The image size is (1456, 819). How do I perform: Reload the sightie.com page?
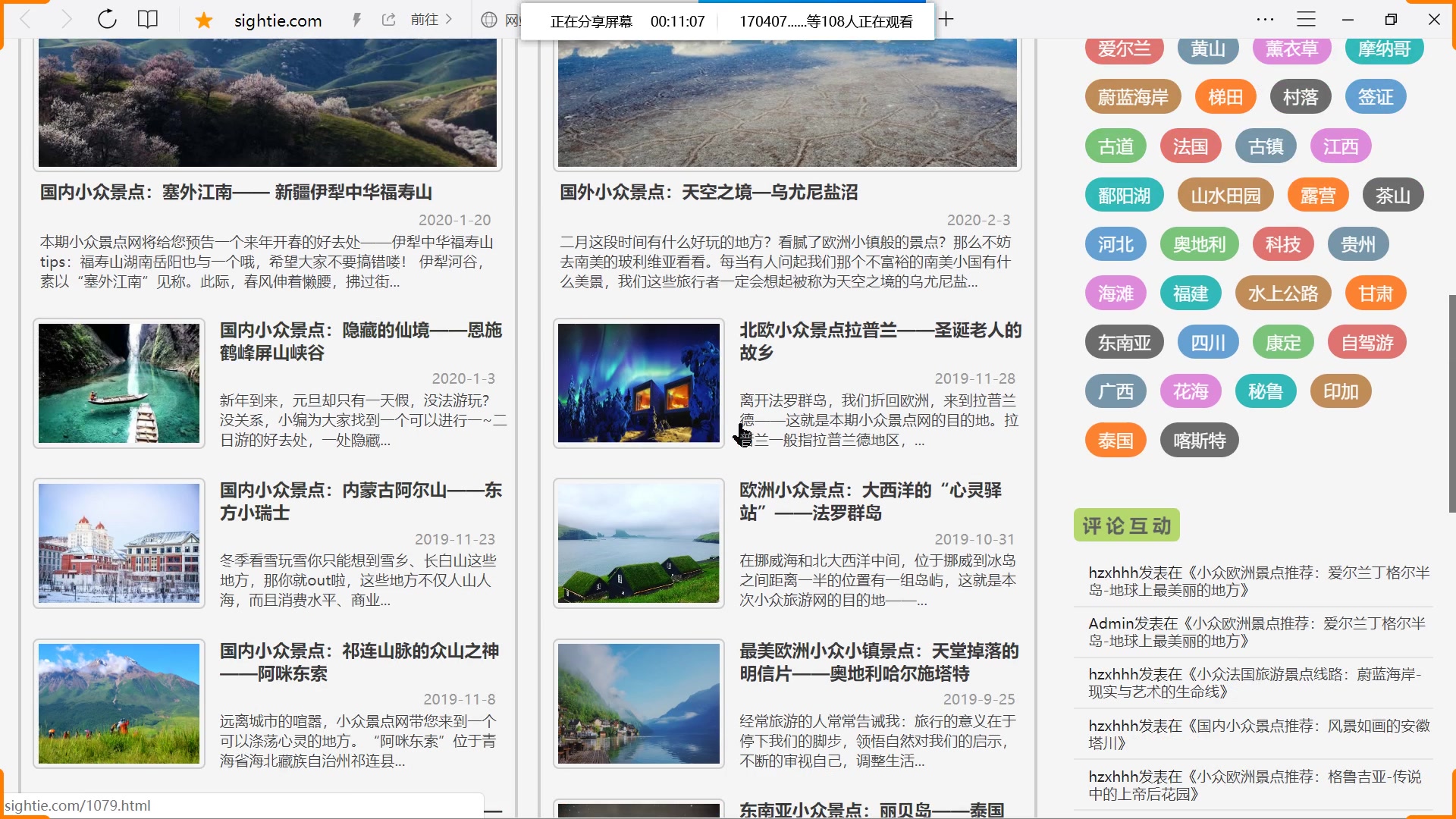click(x=106, y=19)
